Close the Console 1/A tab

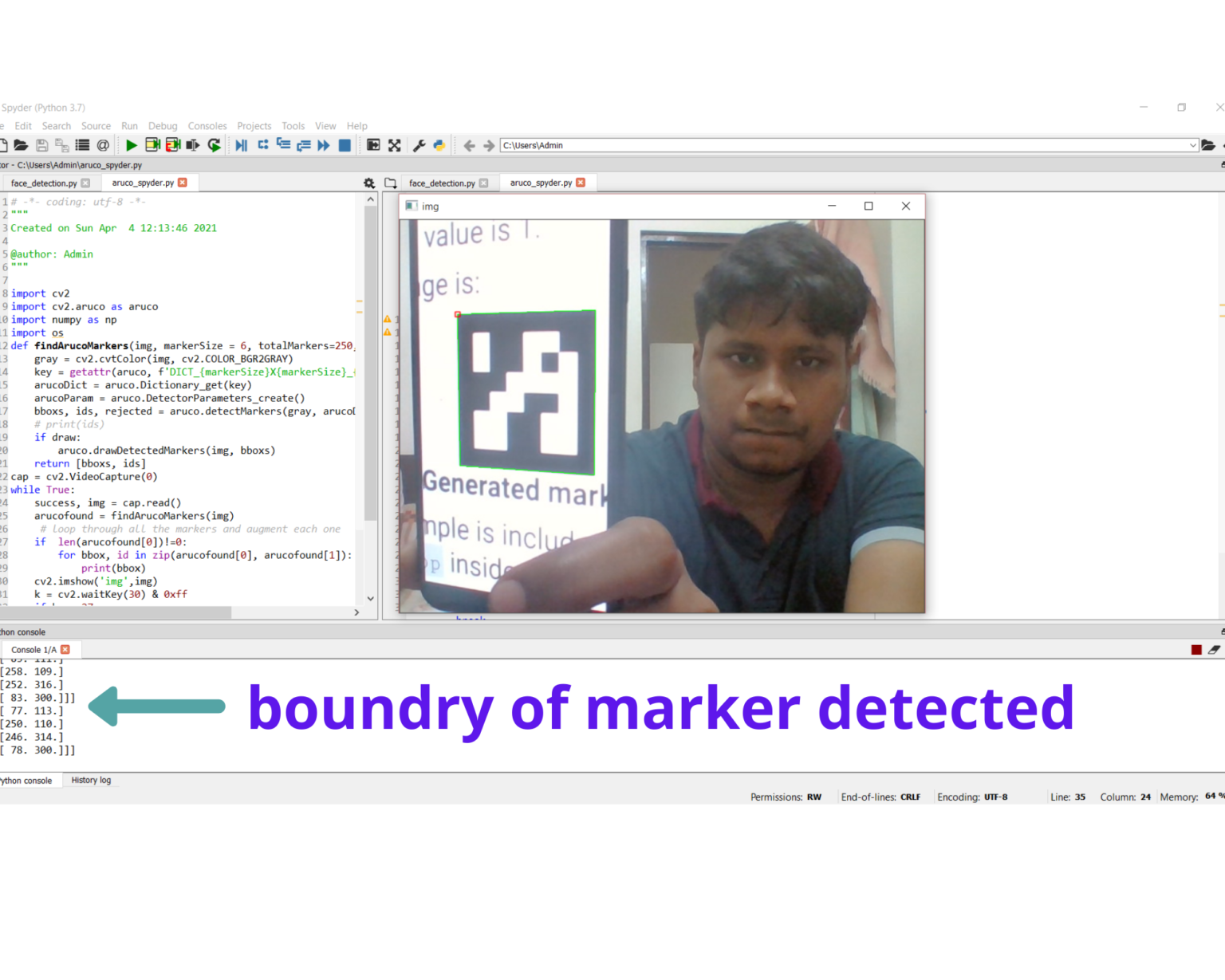[x=65, y=650]
